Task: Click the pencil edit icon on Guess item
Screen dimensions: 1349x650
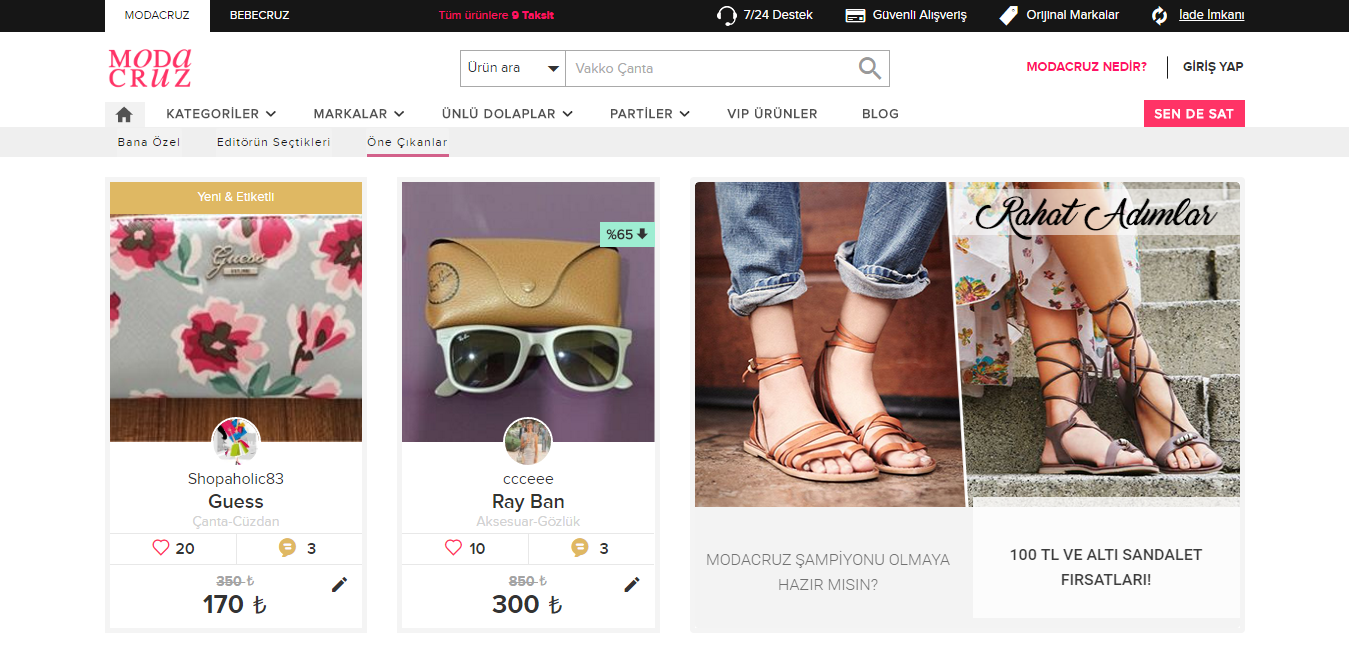Action: point(339,585)
